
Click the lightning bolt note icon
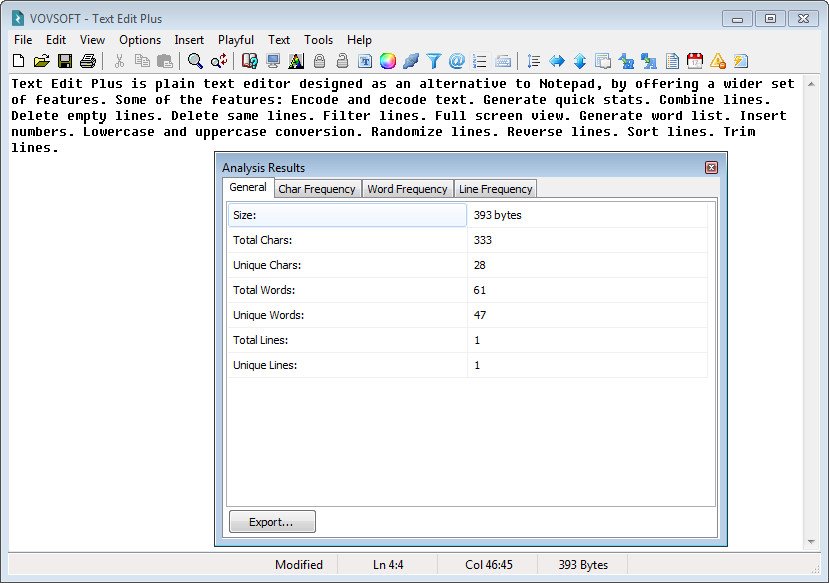[x=741, y=61]
